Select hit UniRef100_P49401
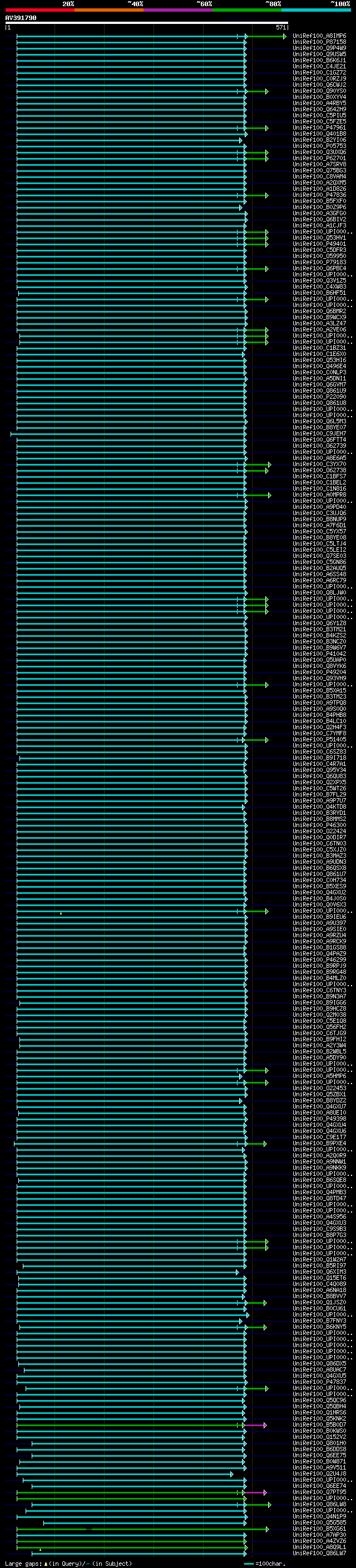 [319, 244]
